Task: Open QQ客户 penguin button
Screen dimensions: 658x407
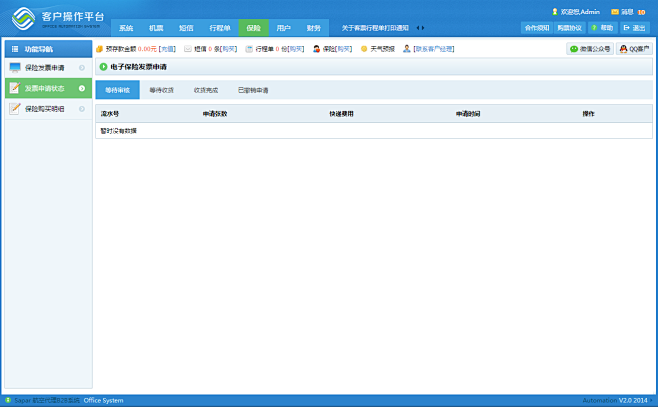Action: click(632, 48)
